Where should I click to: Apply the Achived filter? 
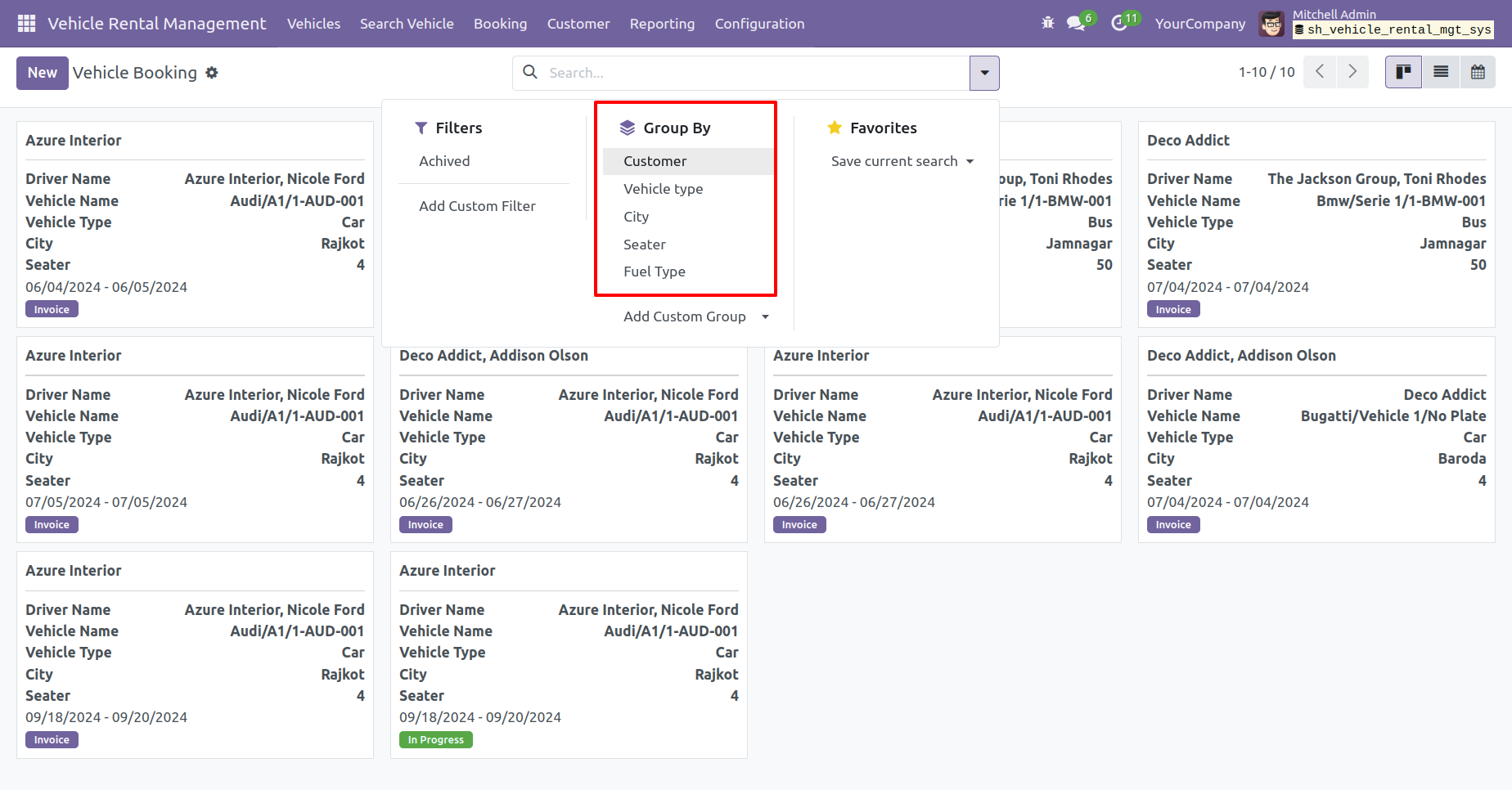(x=444, y=161)
